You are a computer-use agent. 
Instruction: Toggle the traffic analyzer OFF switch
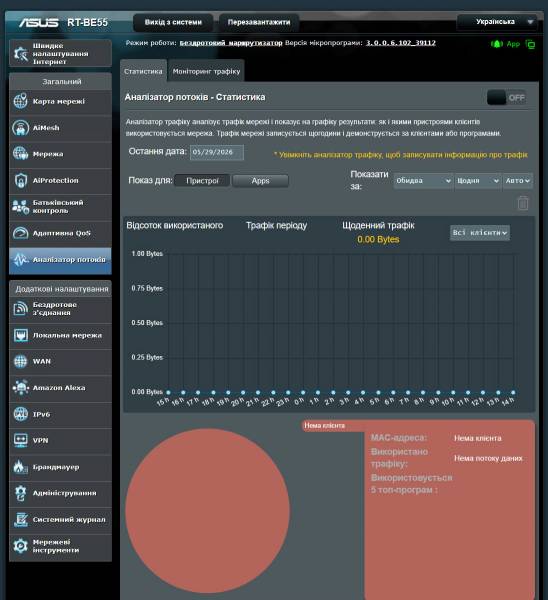click(506, 98)
